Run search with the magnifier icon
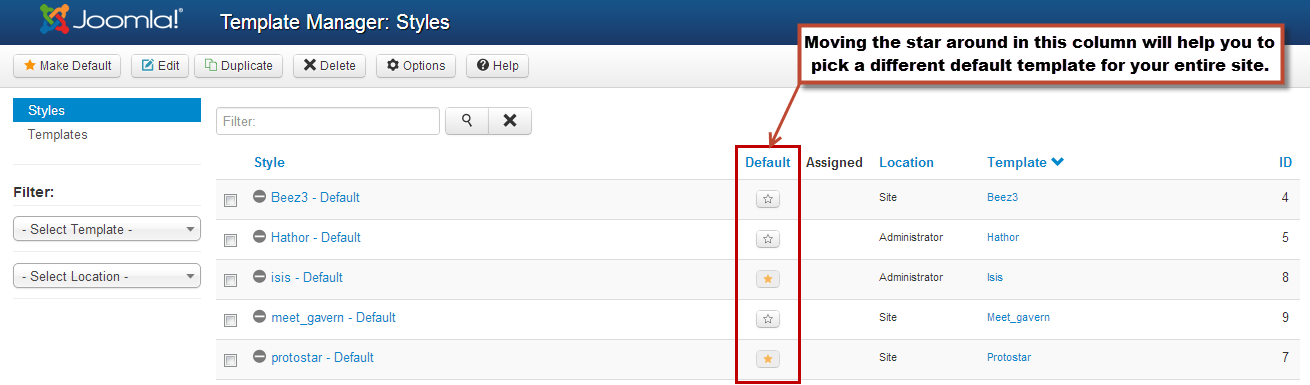This screenshot has width=1310, height=385. coord(466,121)
